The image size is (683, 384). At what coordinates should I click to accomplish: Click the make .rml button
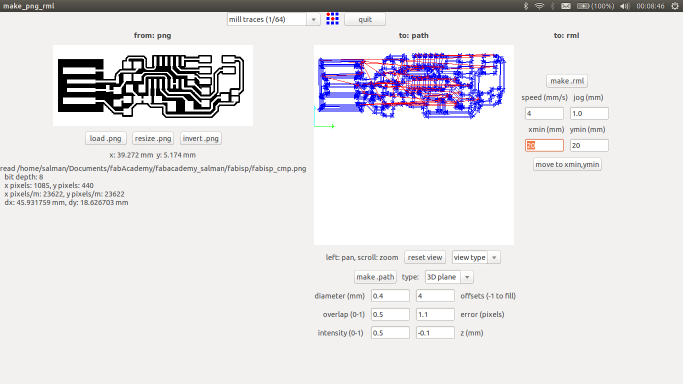[x=567, y=81]
